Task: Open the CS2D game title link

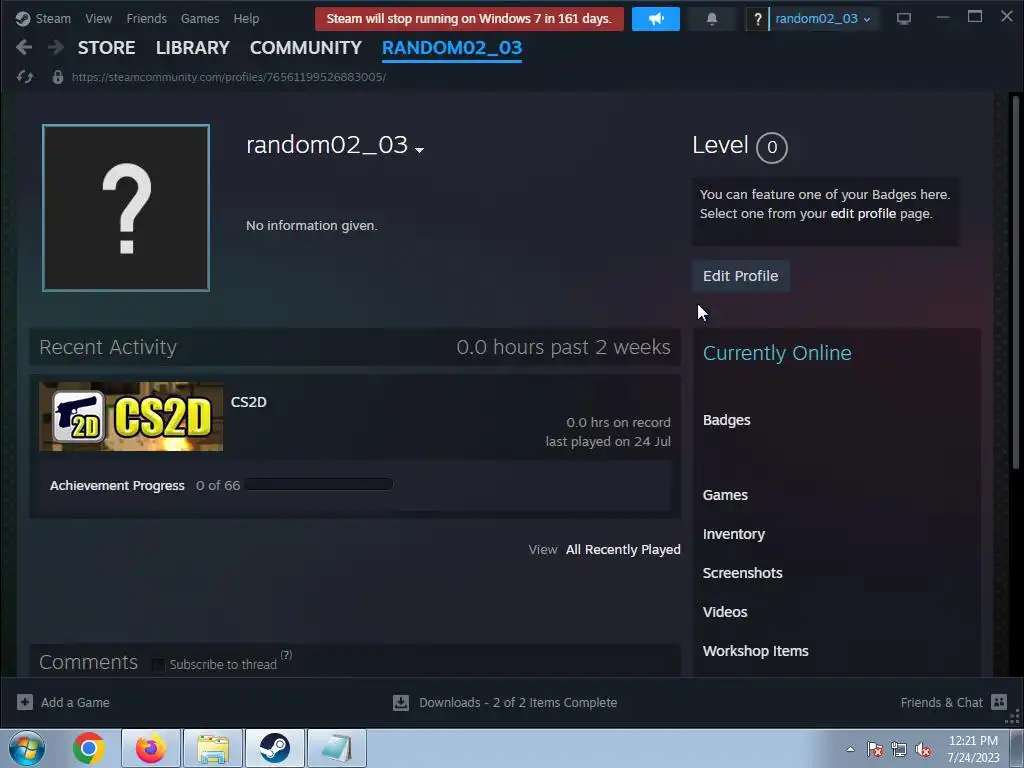Action: tap(249, 402)
